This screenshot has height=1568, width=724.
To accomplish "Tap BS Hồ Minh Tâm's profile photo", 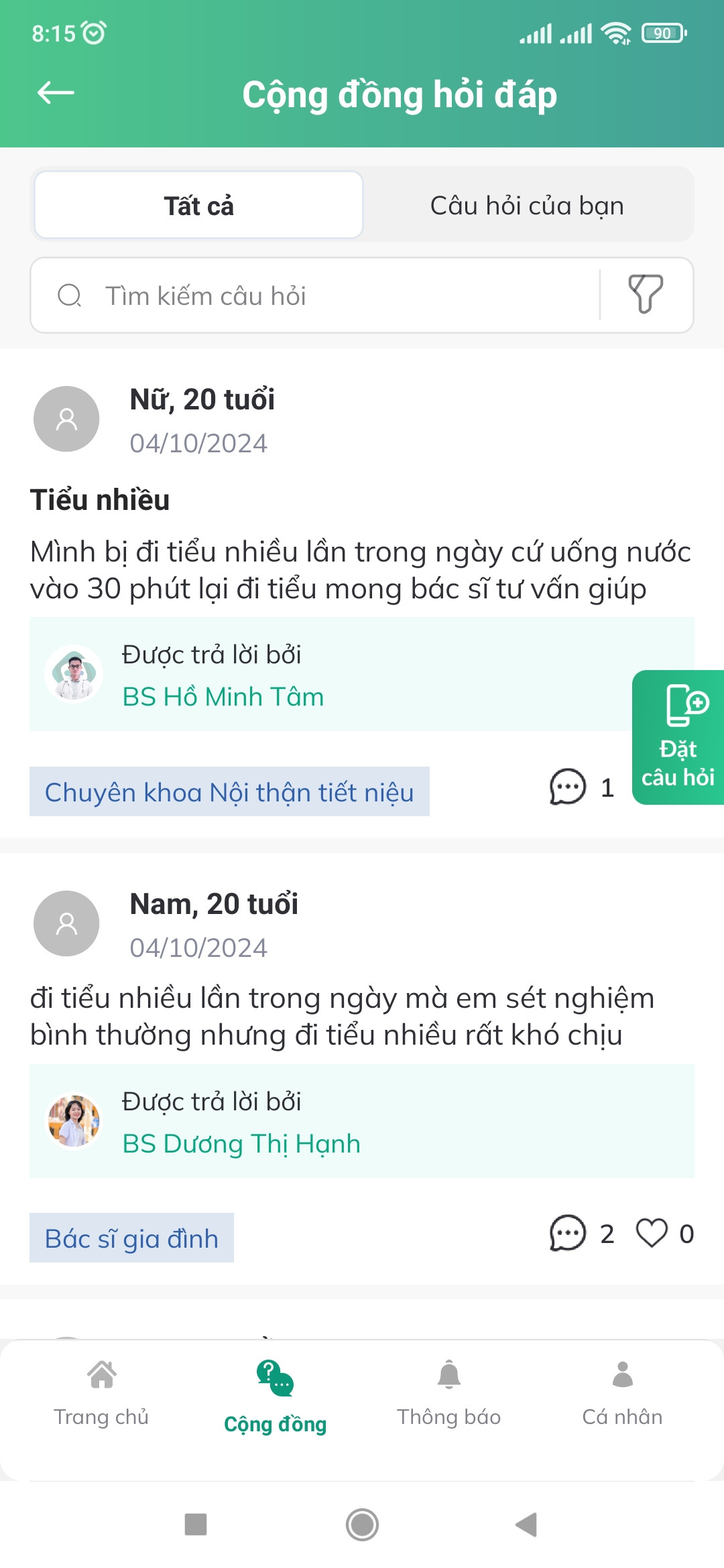I will (x=74, y=673).
